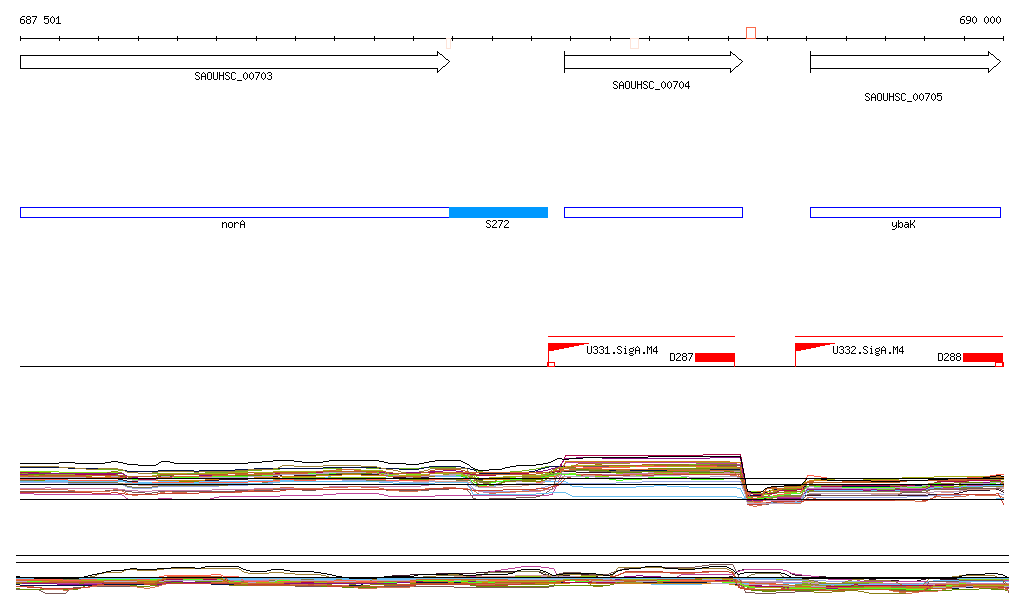Click the dark red square on ruler

click(751, 33)
